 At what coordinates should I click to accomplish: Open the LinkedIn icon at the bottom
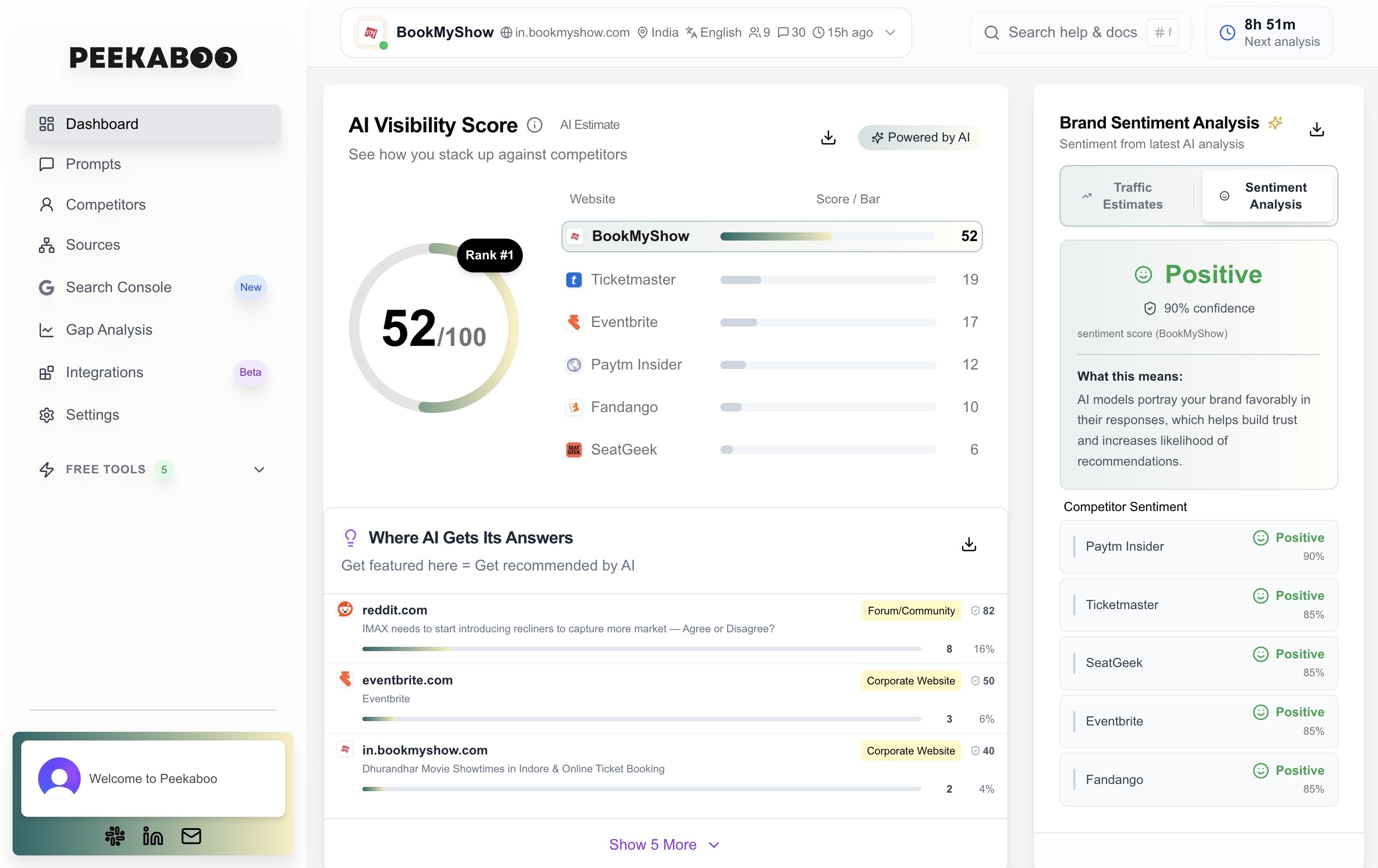coord(152,836)
